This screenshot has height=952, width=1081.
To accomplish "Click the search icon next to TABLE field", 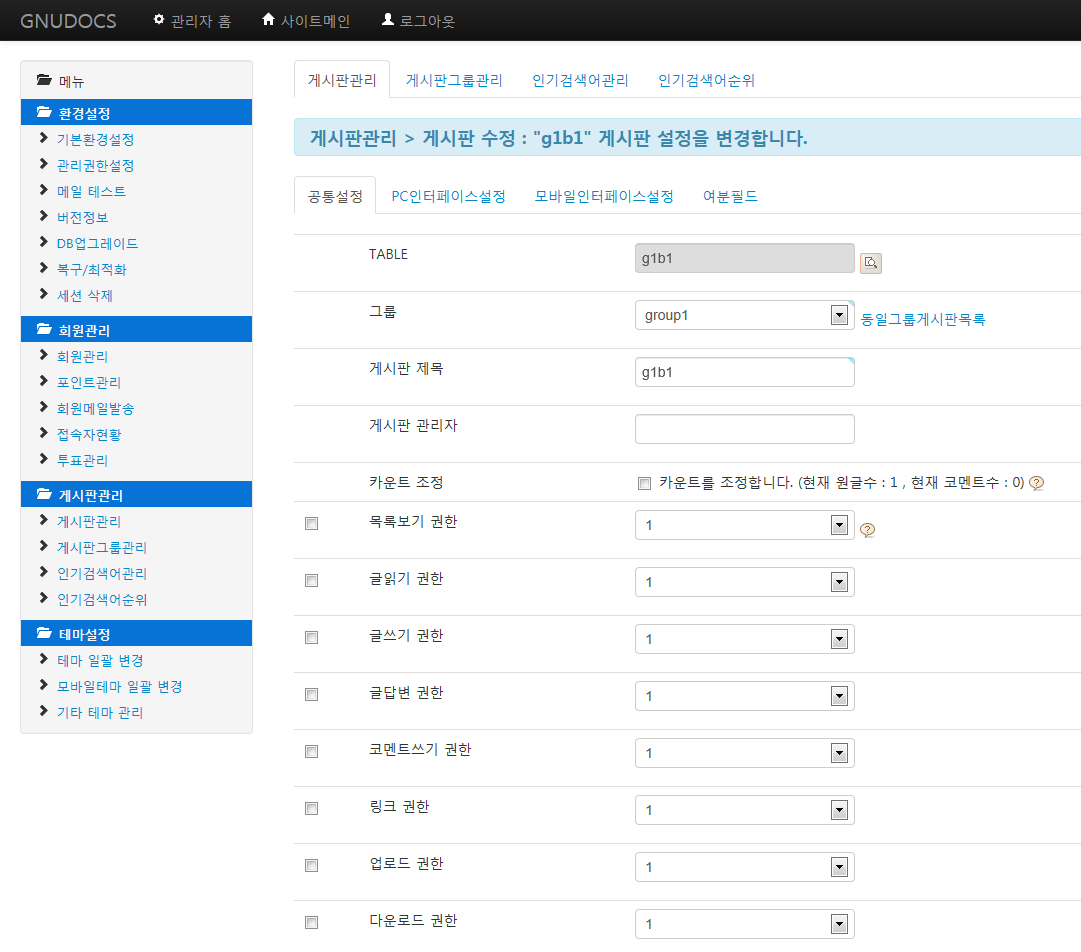I will coord(870,263).
